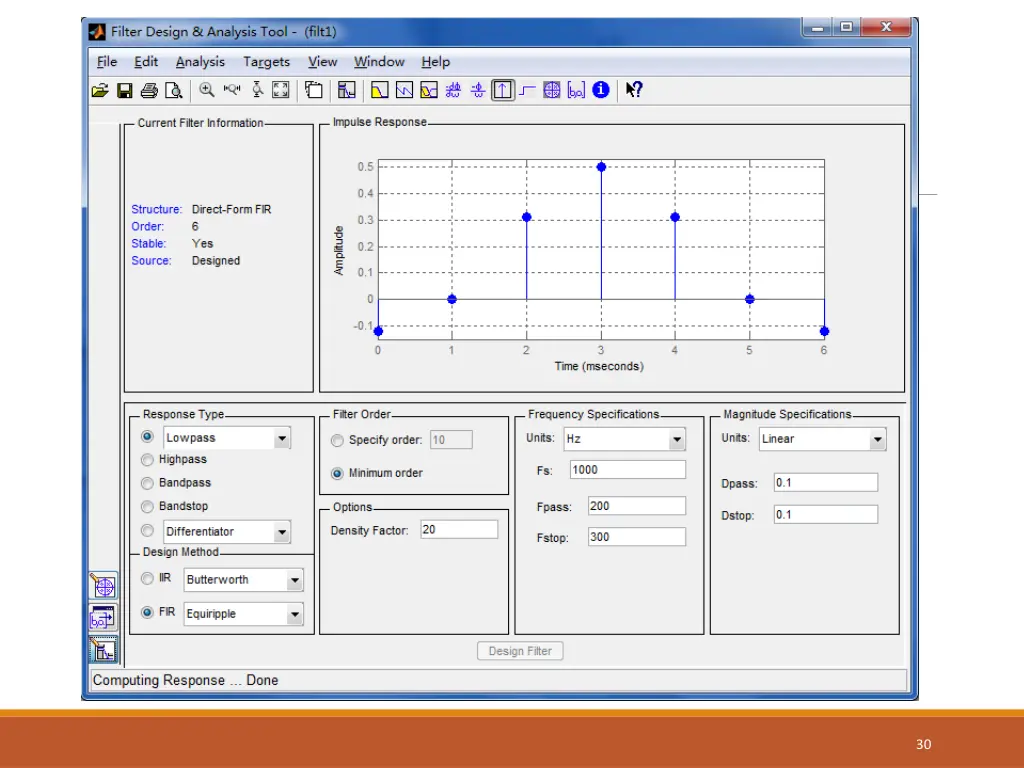
Task: Click the Fstop field showing 300
Action: [637, 537]
